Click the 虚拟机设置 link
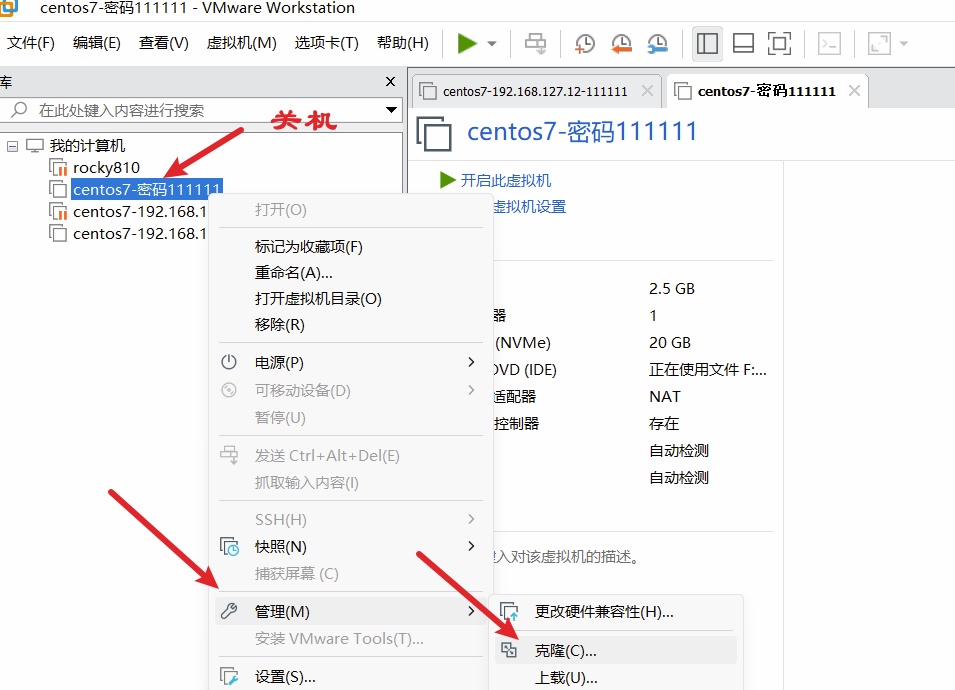The height and width of the screenshot is (690, 955). 529,207
